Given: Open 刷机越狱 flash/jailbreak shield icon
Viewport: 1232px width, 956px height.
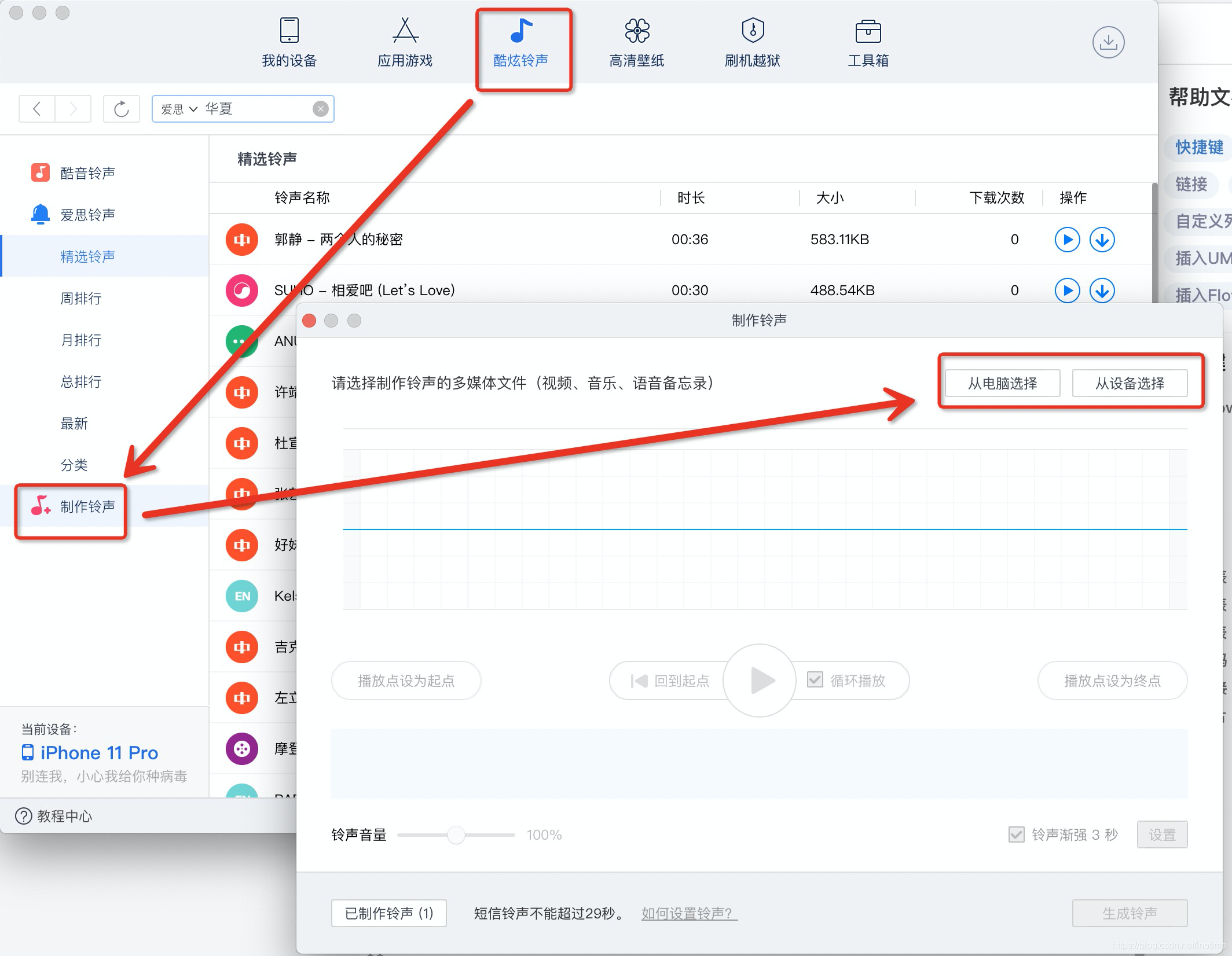Looking at the screenshot, I should (752, 31).
